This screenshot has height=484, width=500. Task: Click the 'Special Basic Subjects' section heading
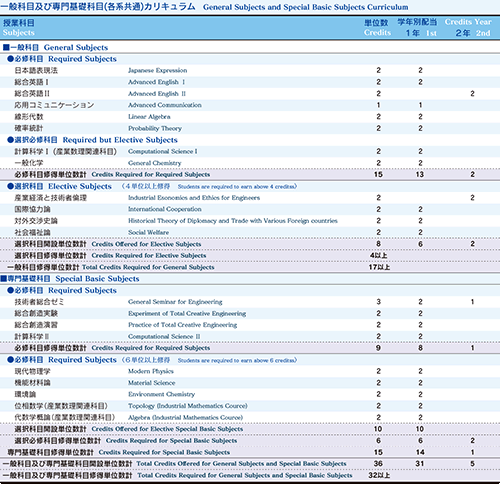click(97, 279)
